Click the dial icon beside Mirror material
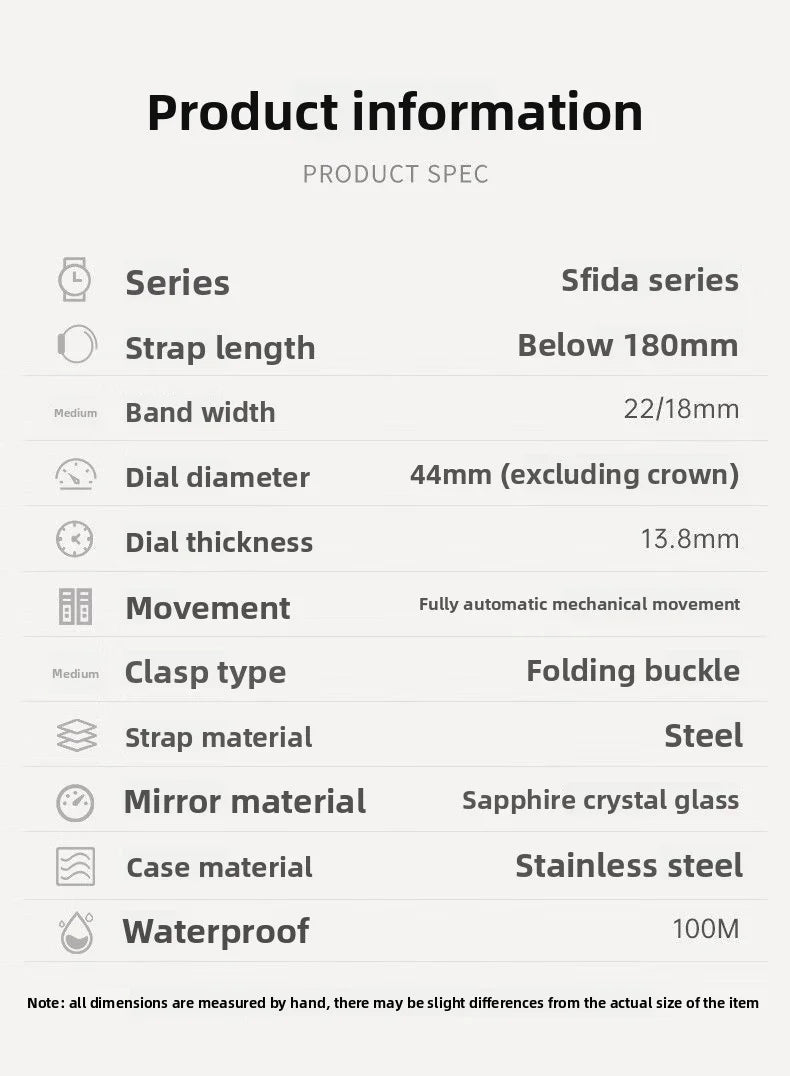 75,802
